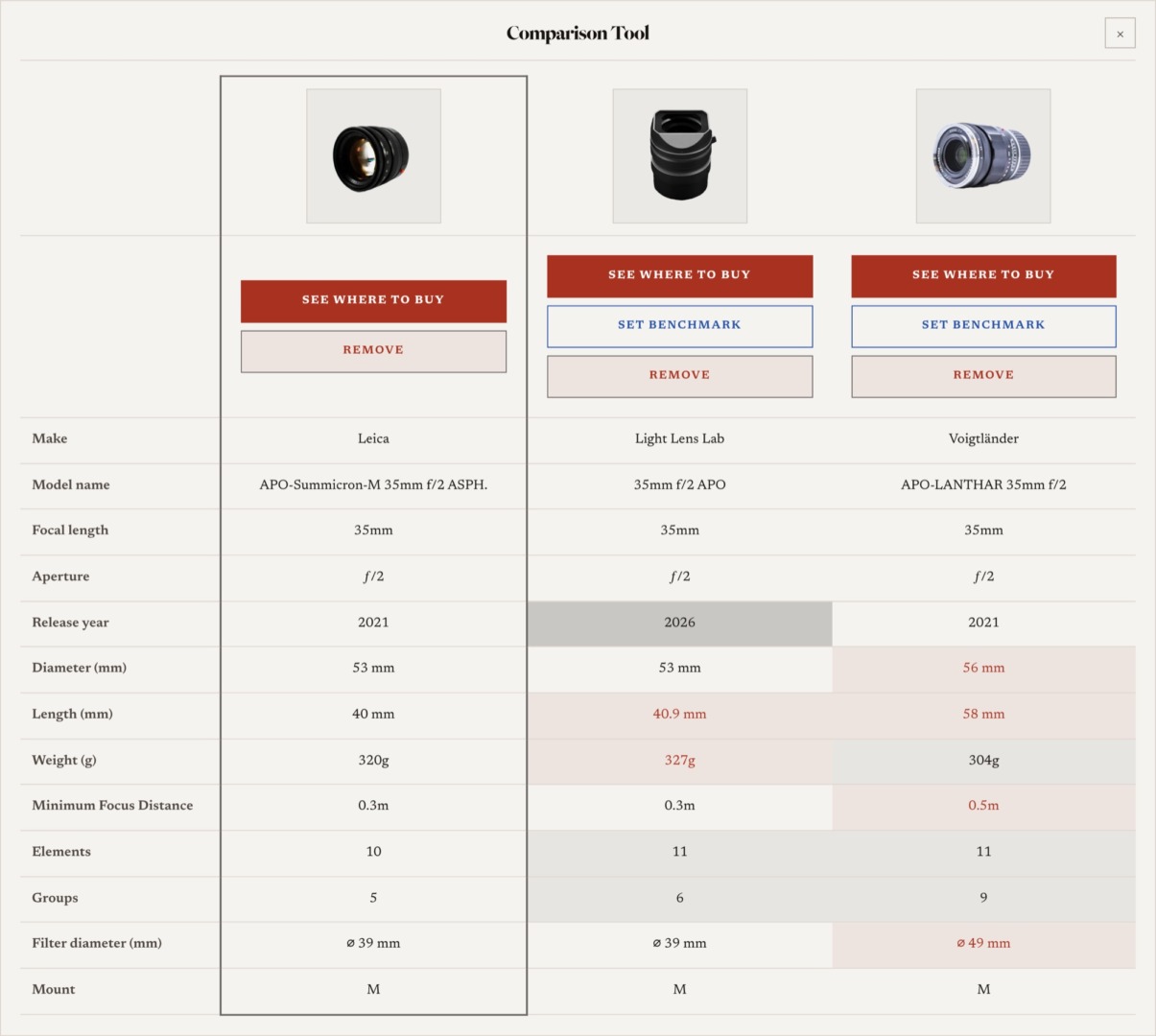Set Light Lens Lab as benchmark
The width and height of the screenshot is (1156, 1036).
679,325
